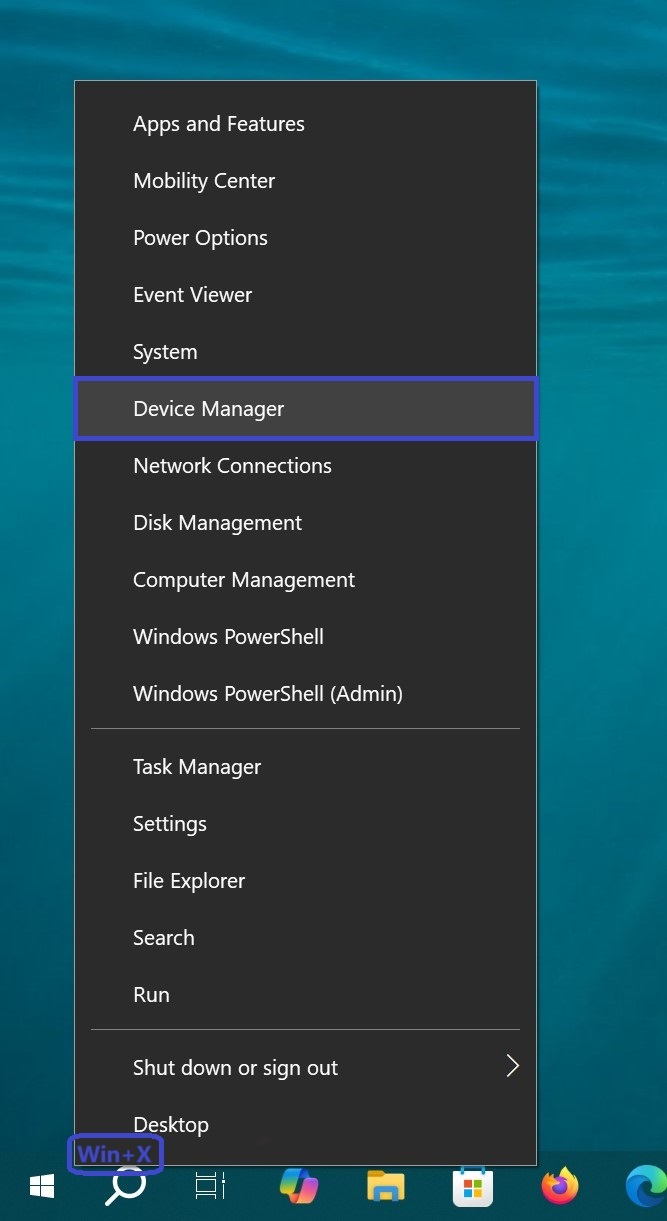Launch Firefox from the taskbar
The image size is (667, 1221).
(x=560, y=1187)
